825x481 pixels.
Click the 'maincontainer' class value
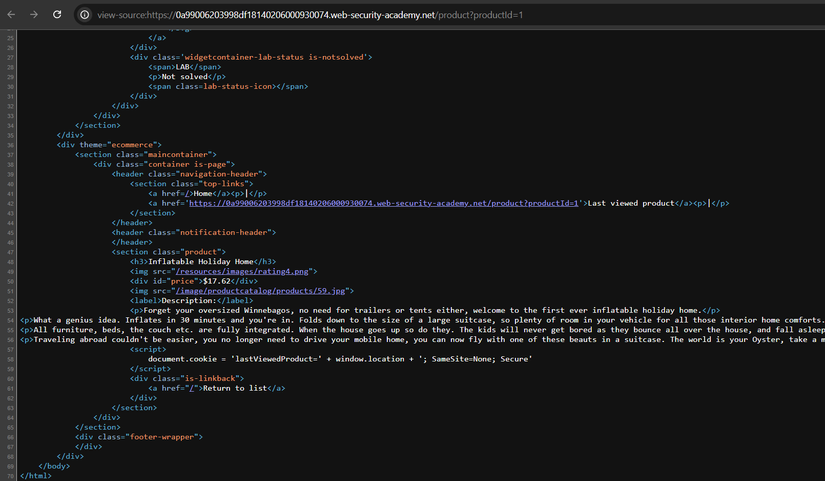(x=177, y=155)
